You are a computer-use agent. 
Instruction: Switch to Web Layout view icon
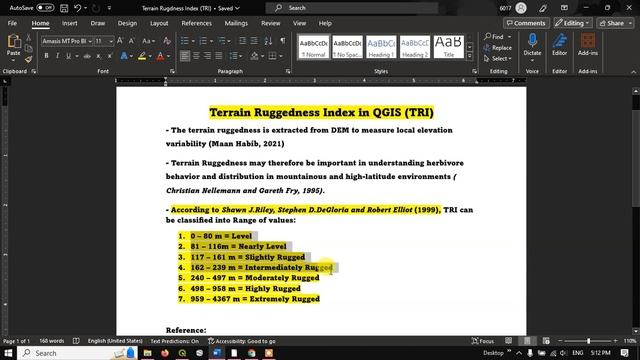click(x=546, y=341)
